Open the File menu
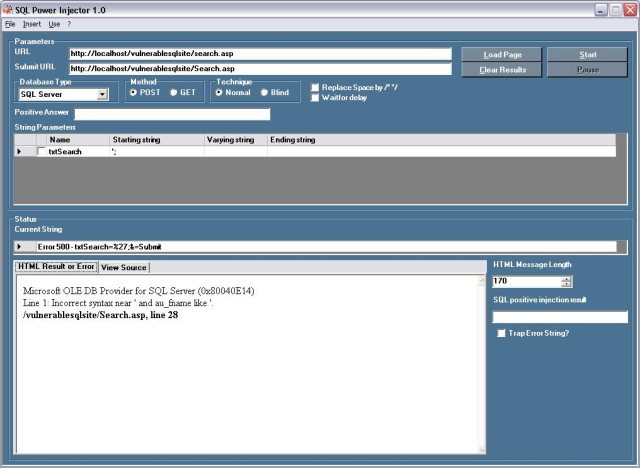 click(10, 24)
